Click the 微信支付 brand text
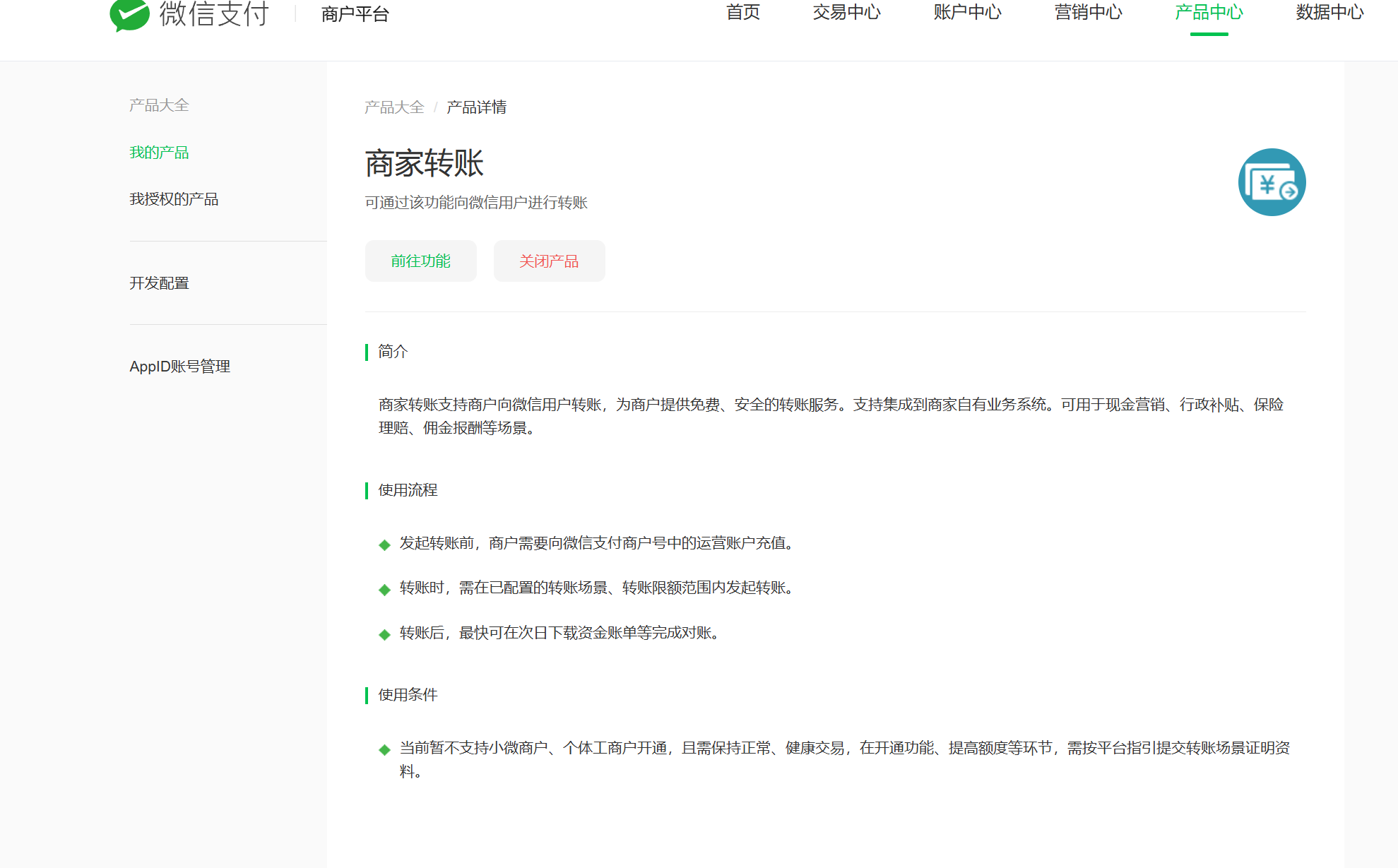 tap(214, 14)
